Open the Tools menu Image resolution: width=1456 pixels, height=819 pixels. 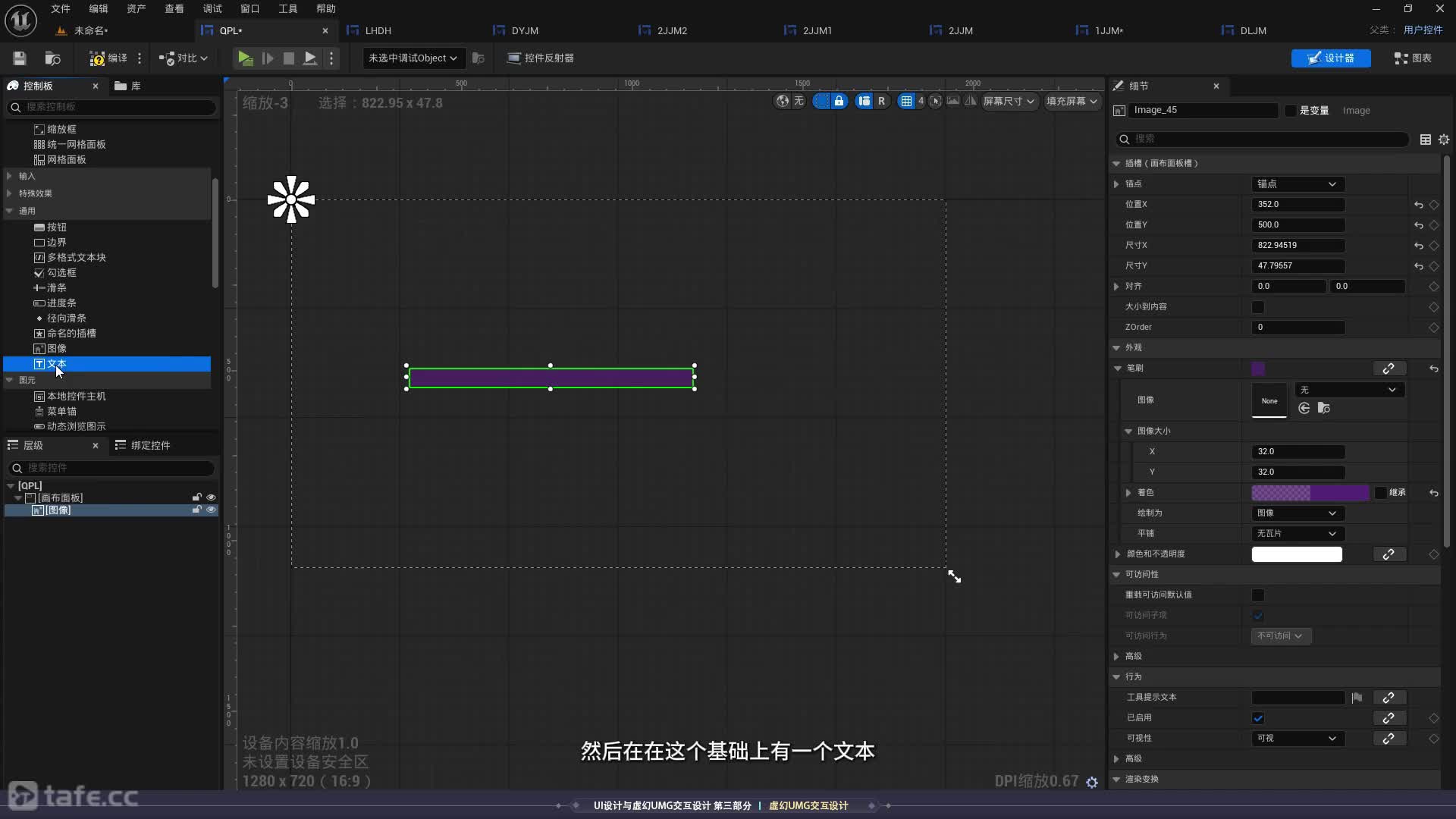point(288,8)
